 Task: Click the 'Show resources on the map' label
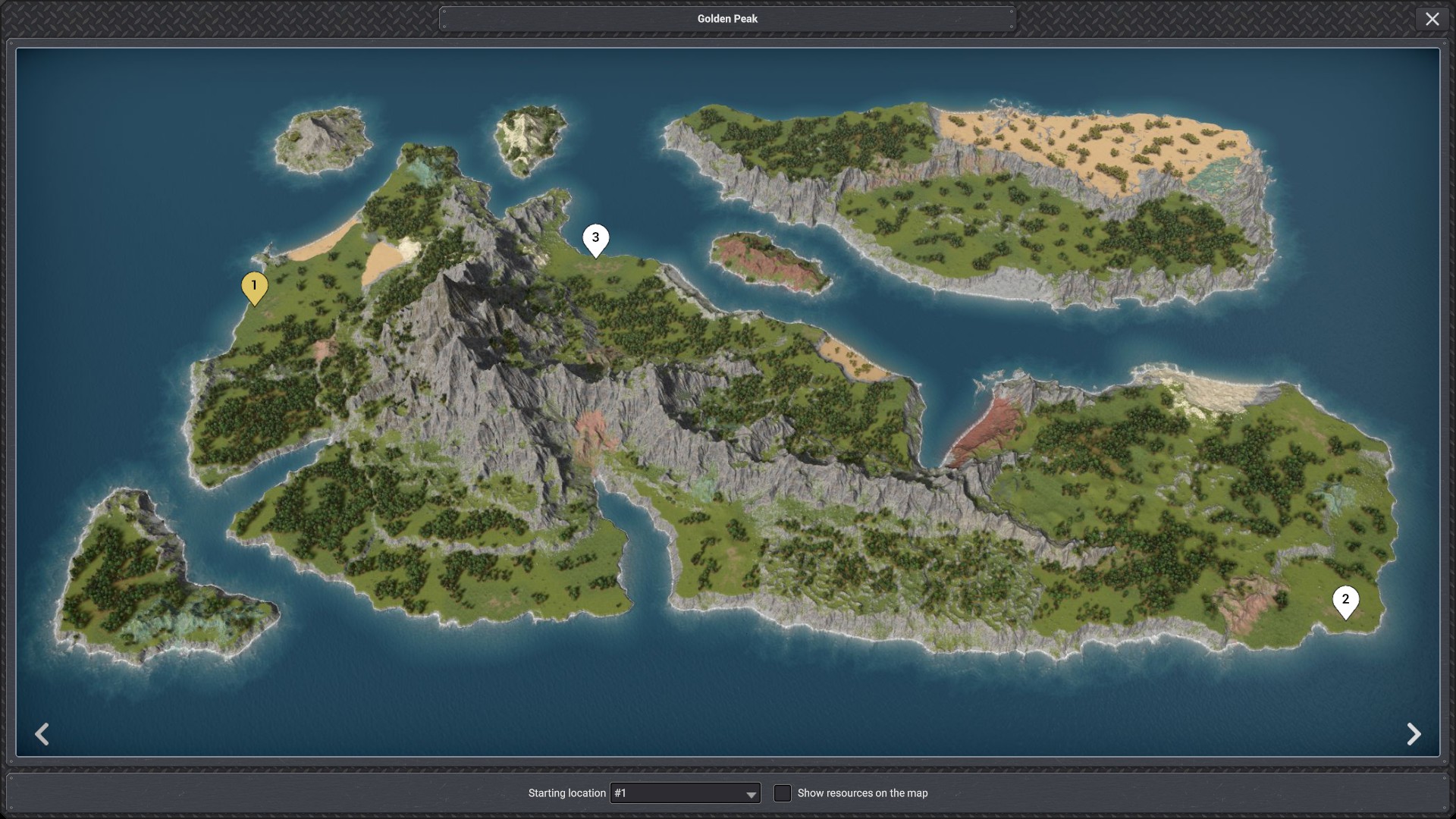pyautogui.click(x=862, y=793)
